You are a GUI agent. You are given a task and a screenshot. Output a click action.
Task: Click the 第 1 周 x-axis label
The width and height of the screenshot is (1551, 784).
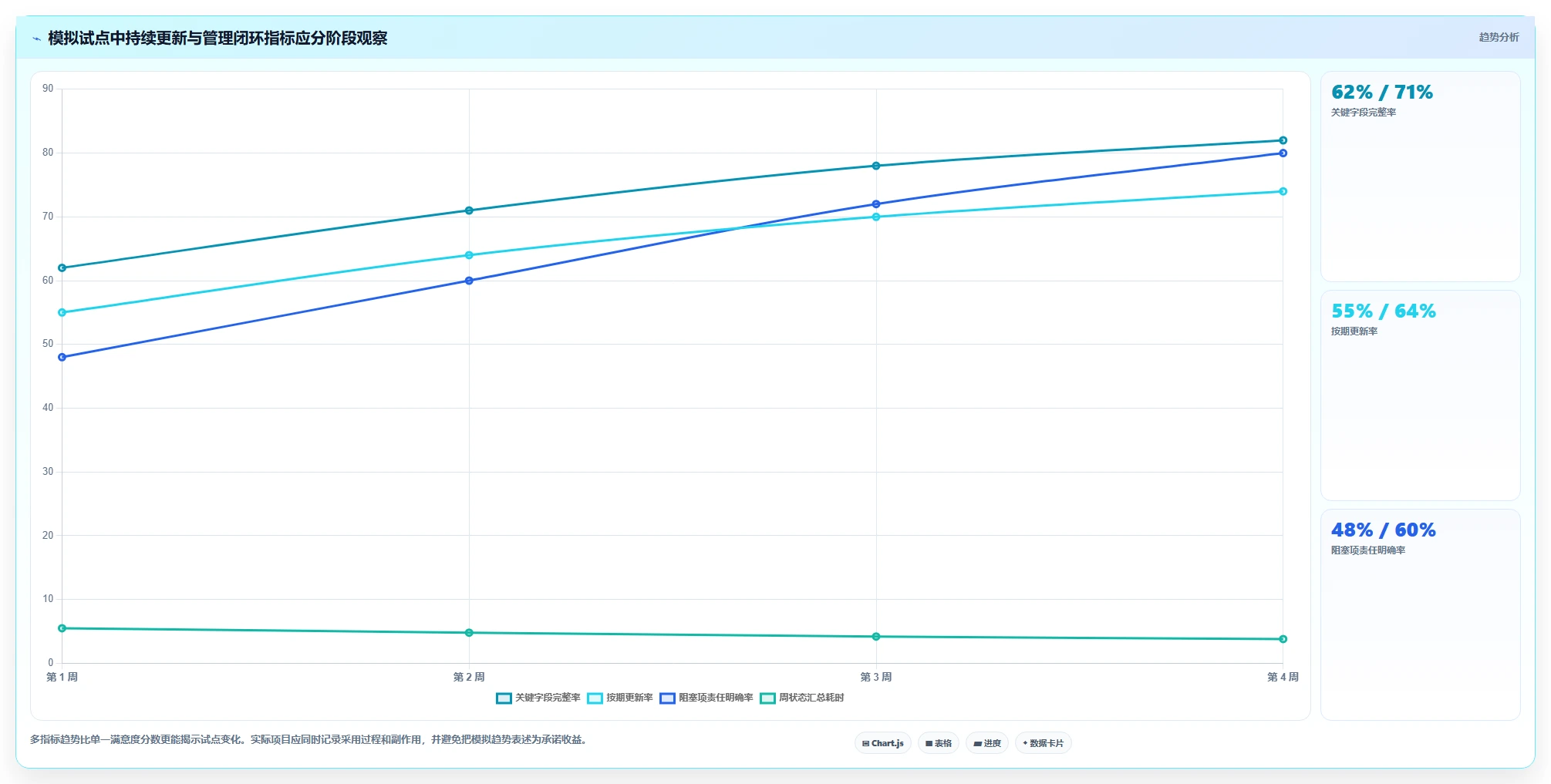point(62,677)
